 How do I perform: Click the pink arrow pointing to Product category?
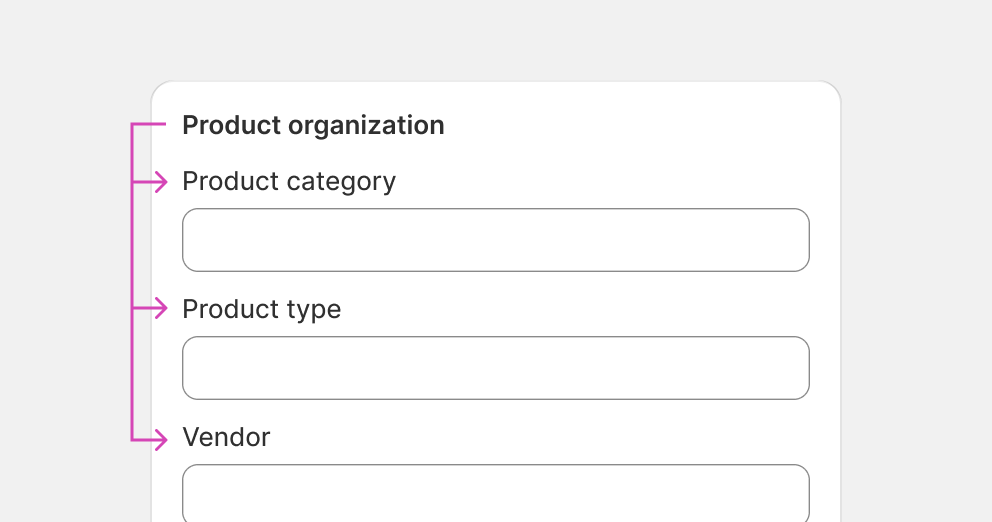click(150, 182)
